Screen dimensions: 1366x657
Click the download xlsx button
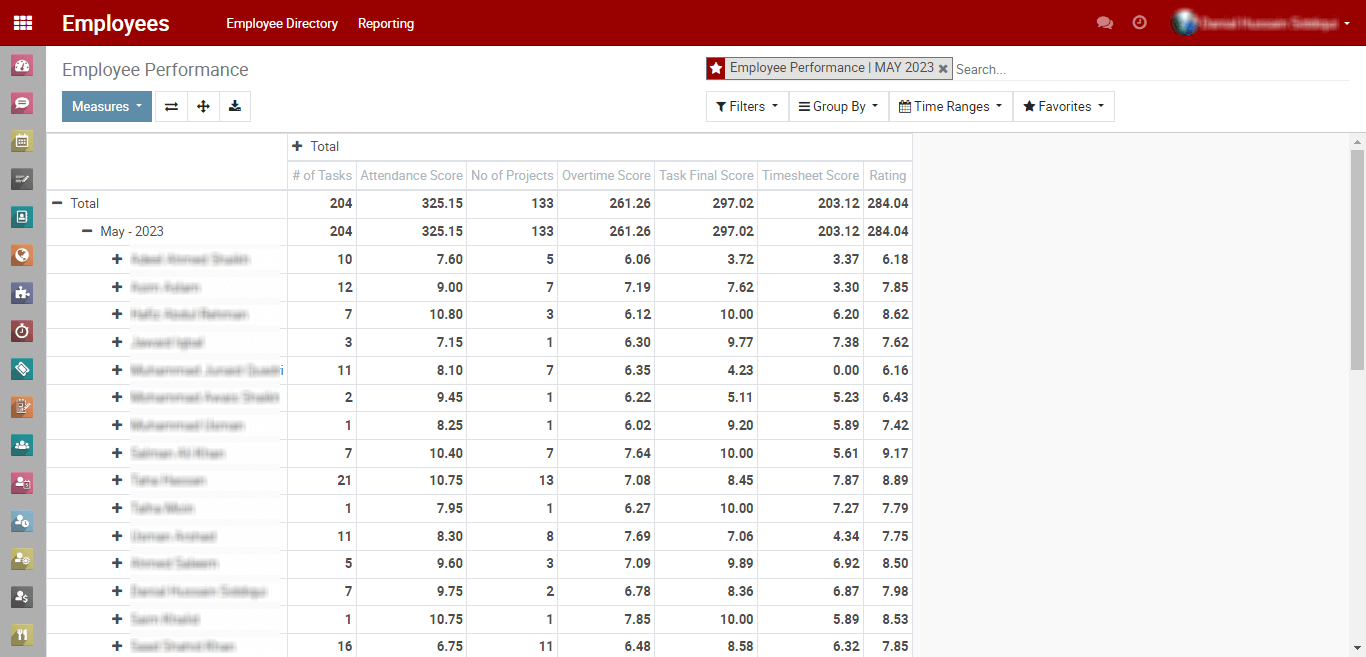[235, 107]
